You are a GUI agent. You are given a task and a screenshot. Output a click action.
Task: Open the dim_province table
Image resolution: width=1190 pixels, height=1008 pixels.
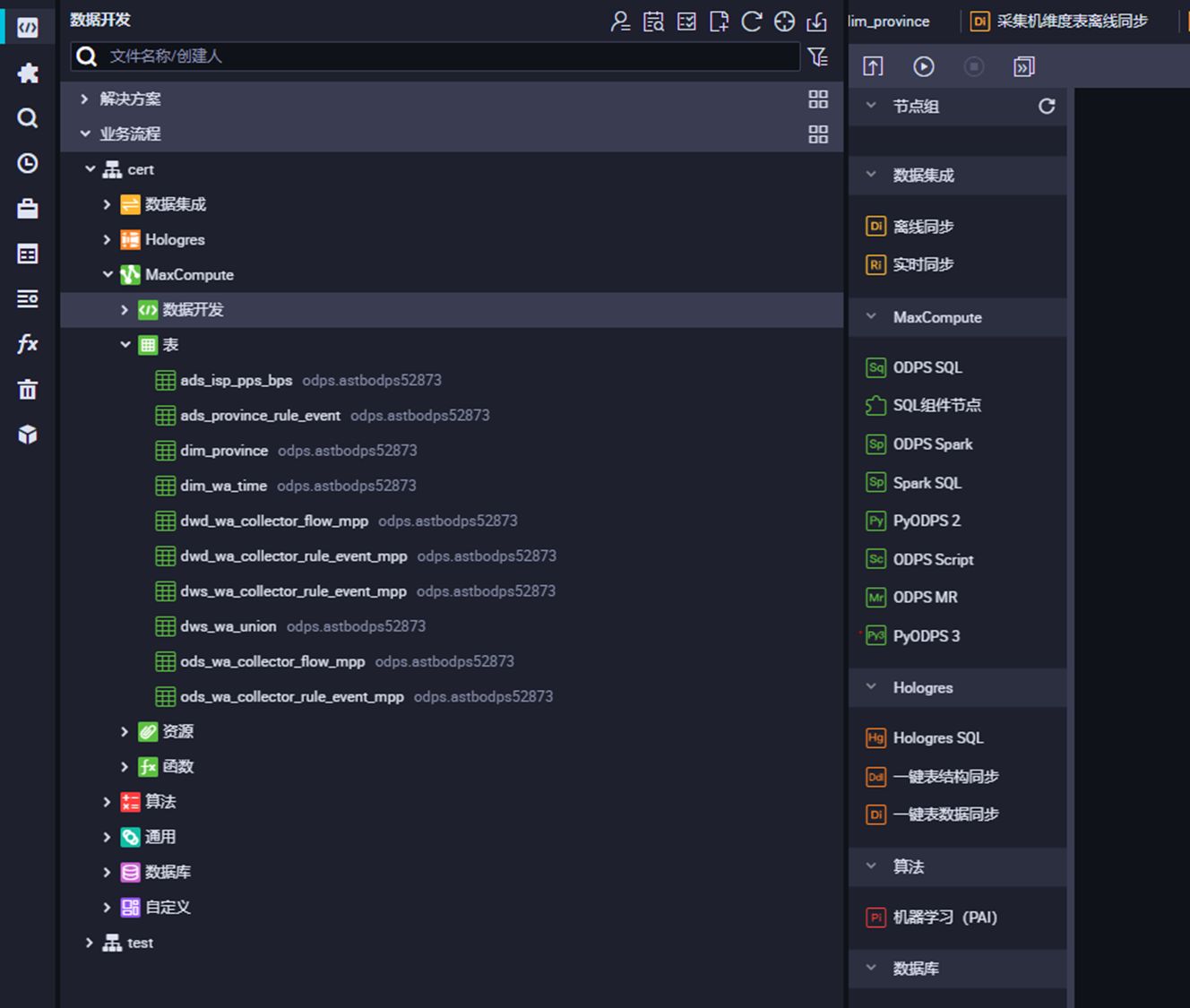coord(223,451)
